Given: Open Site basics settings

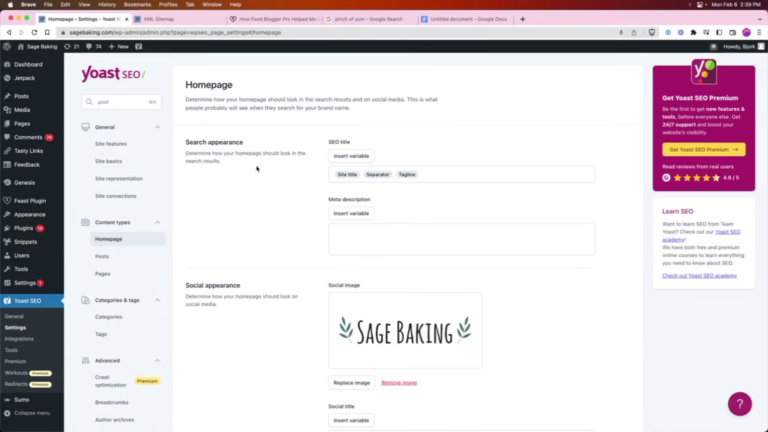Looking at the screenshot, I should (x=108, y=161).
